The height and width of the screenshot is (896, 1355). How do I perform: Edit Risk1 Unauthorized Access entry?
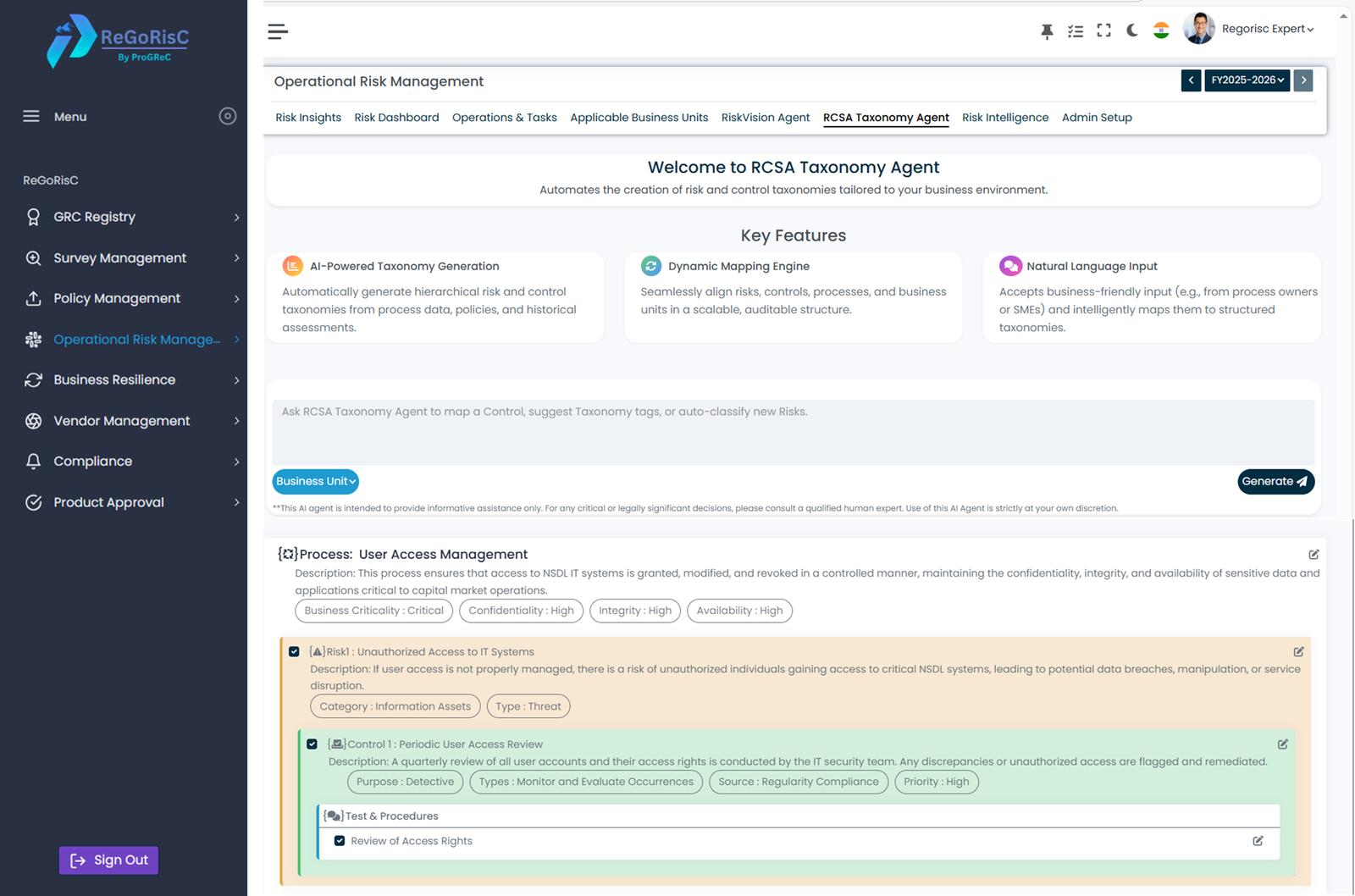[x=1298, y=652]
